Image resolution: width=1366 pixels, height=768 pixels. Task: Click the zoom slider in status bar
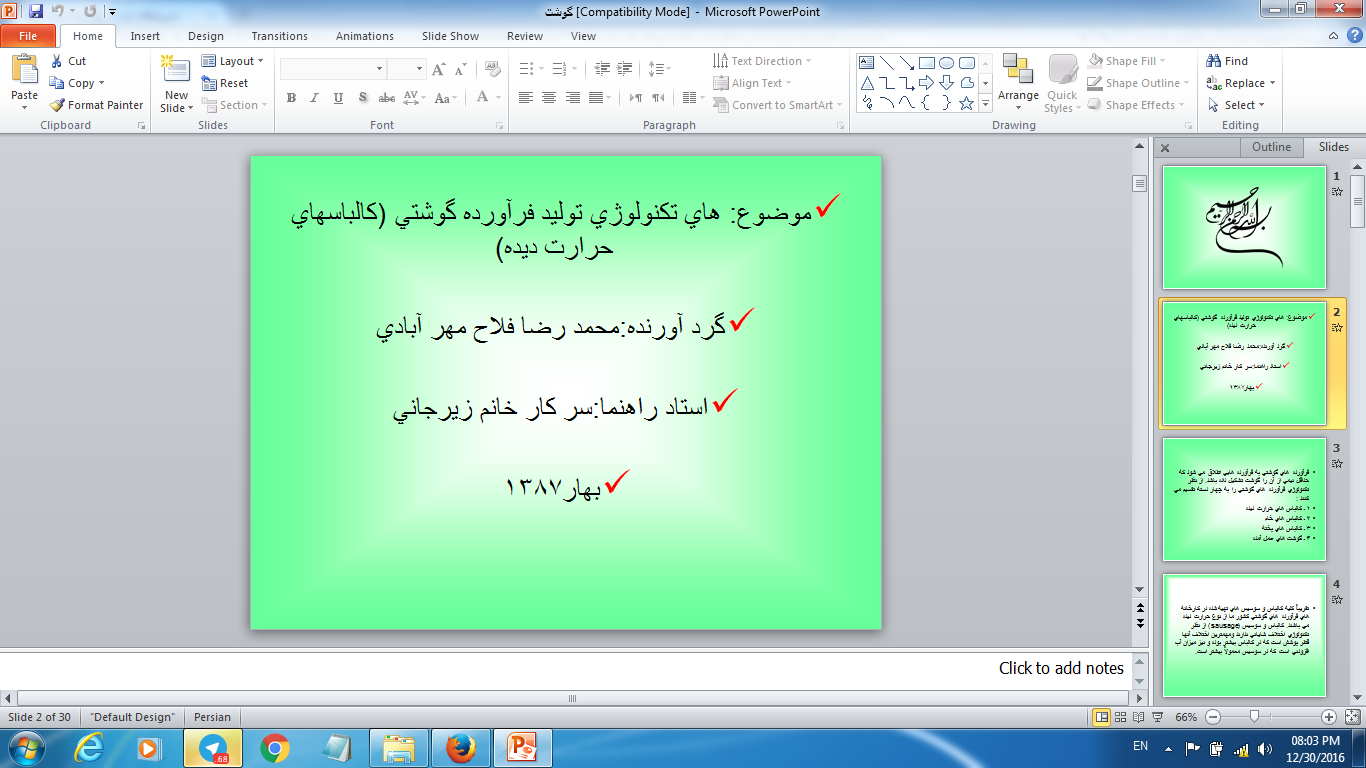click(1254, 717)
